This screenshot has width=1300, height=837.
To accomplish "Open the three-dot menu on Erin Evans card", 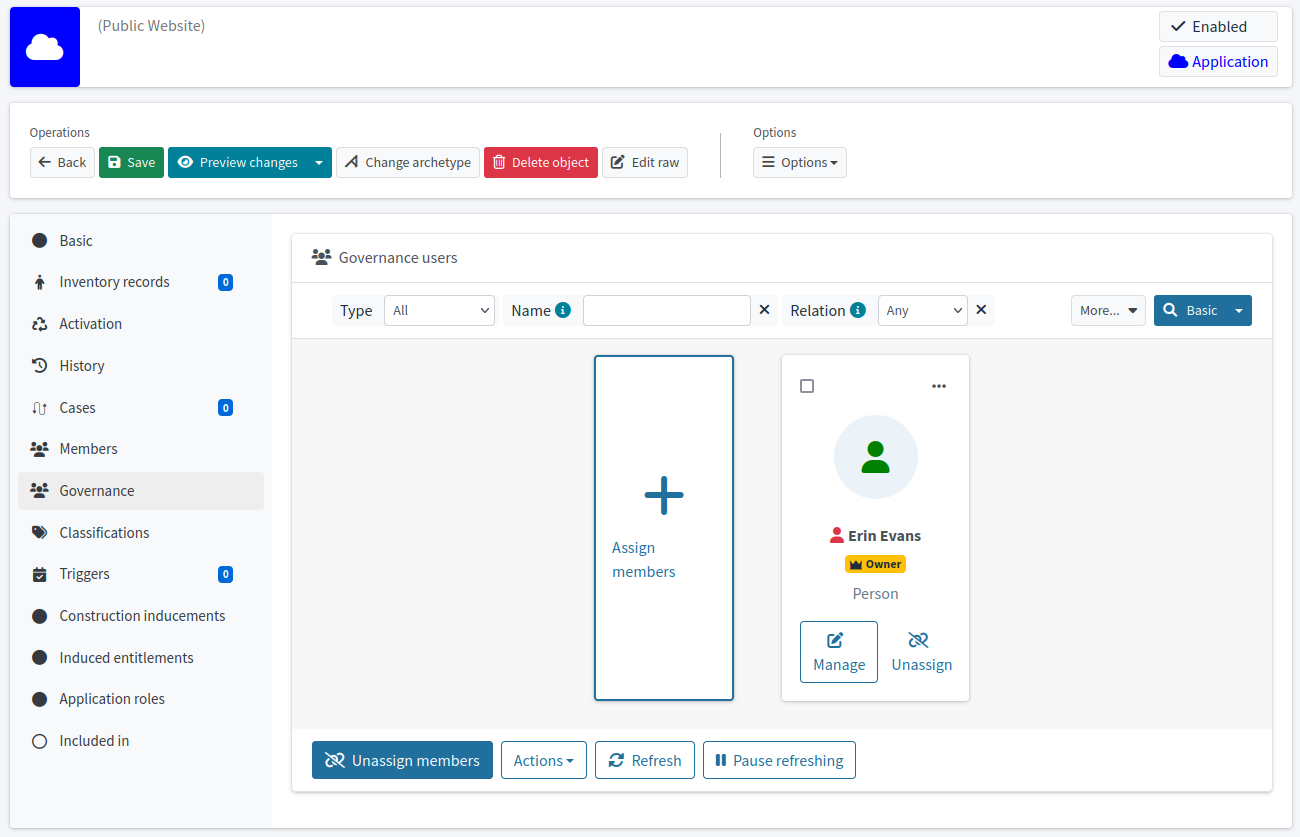I will [938, 385].
